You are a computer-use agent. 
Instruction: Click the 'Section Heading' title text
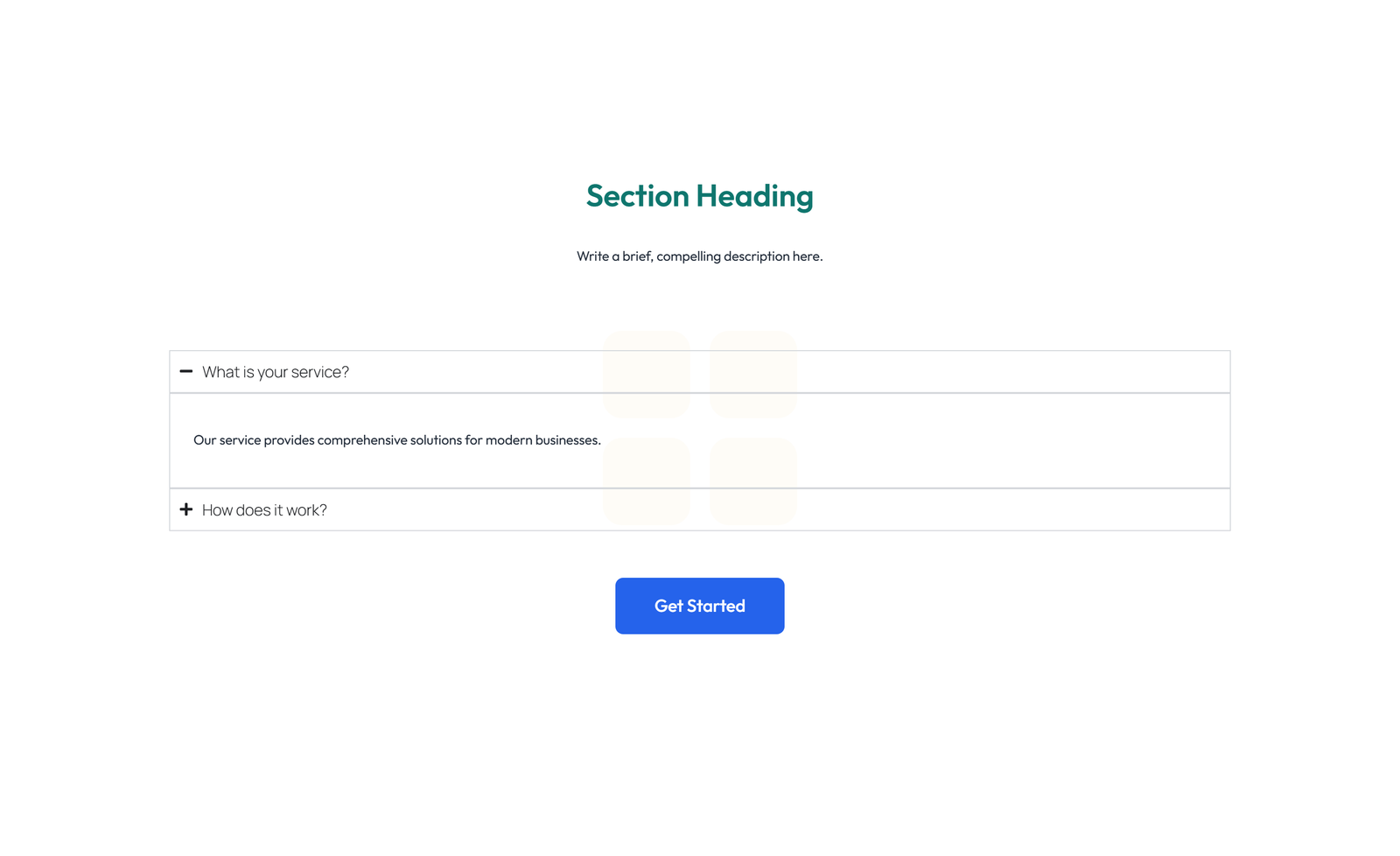click(x=699, y=196)
